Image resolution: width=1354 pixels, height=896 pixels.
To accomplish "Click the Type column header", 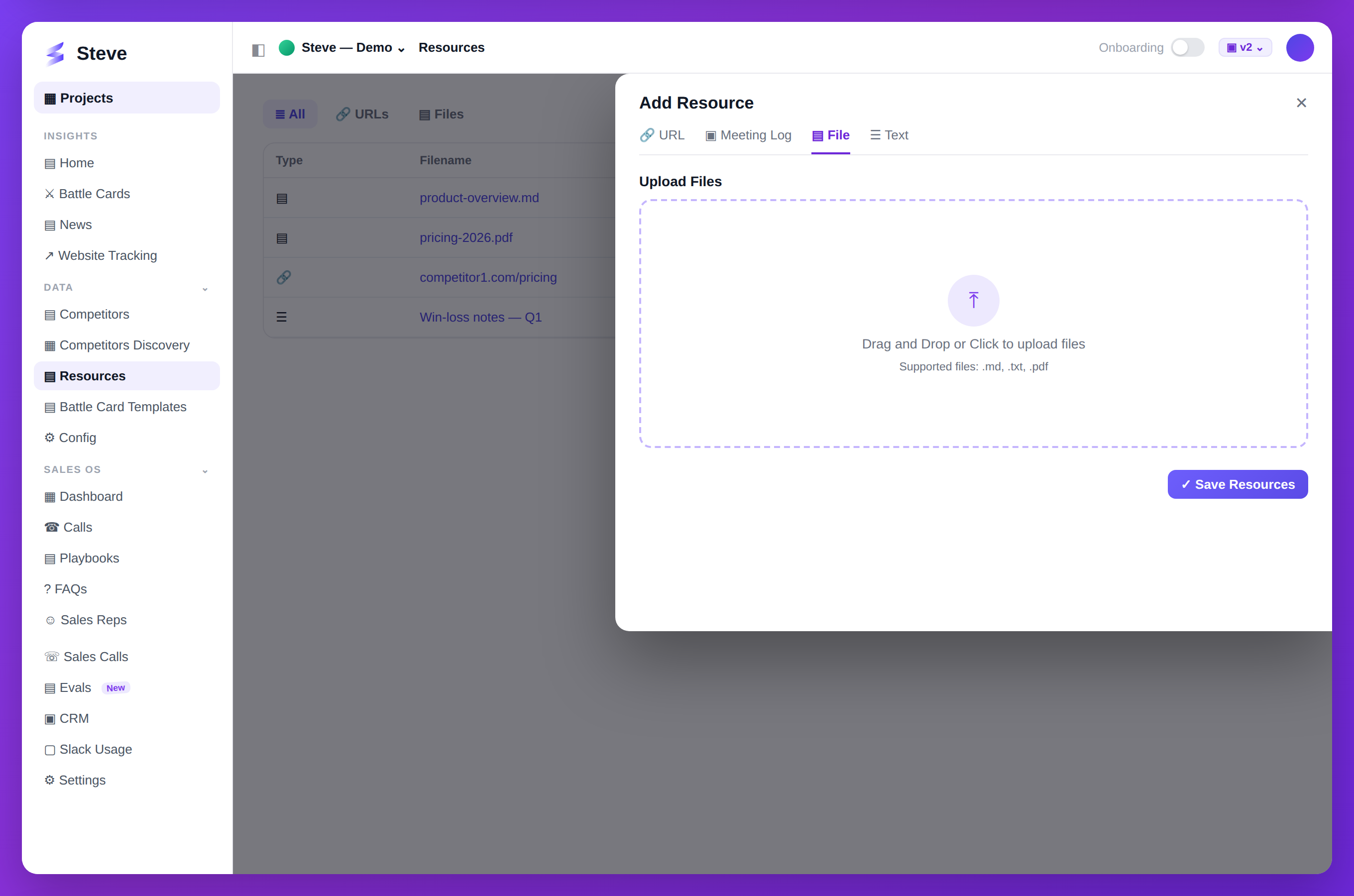I will 289,161.
